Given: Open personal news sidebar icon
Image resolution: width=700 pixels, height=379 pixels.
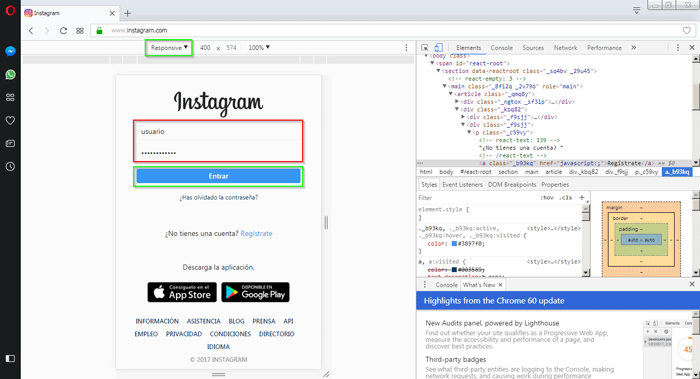Looking at the screenshot, I should [10, 143].
